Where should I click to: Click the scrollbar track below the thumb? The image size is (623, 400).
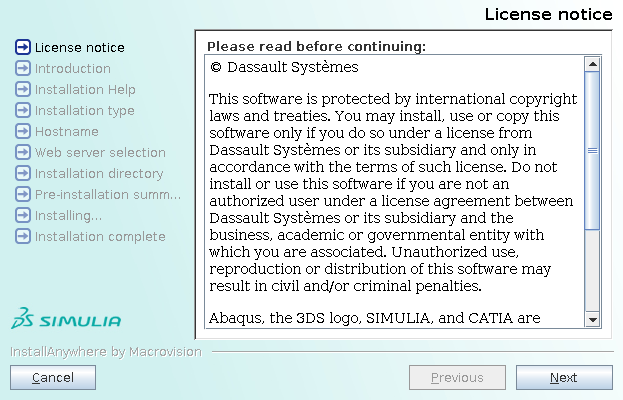click(x=592, y=270)
